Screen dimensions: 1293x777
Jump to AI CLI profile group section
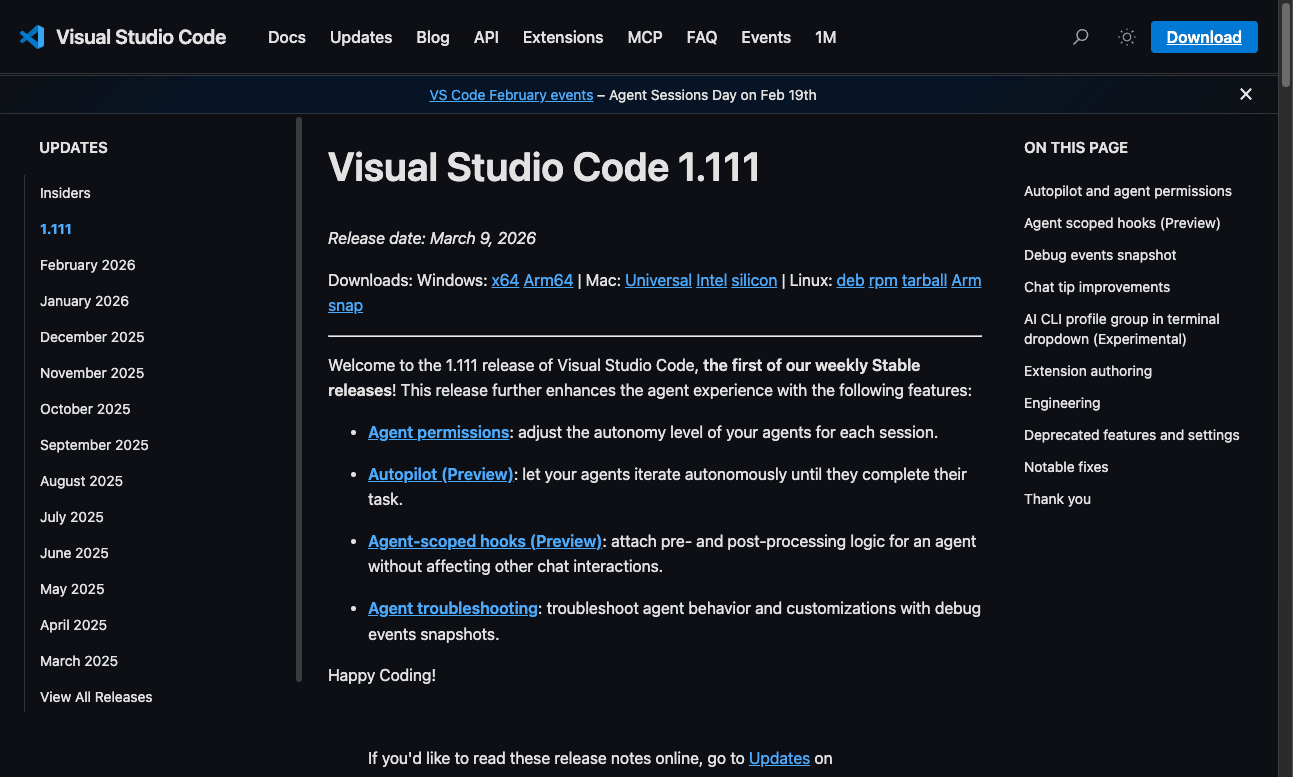pos(1122,329)
